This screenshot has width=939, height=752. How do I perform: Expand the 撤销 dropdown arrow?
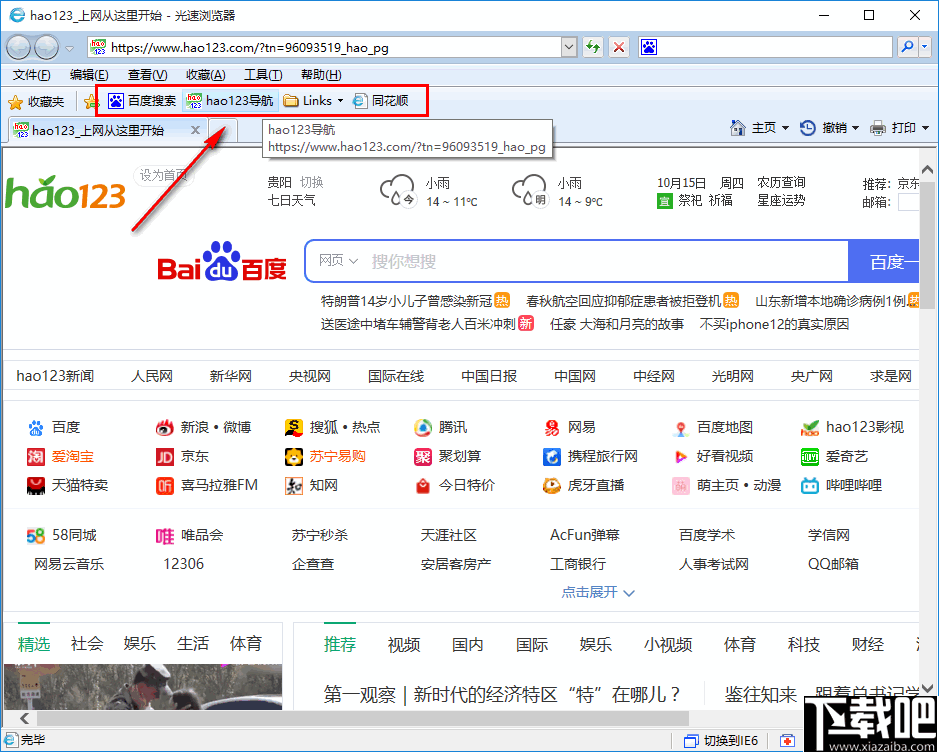[x=855, y=128]
